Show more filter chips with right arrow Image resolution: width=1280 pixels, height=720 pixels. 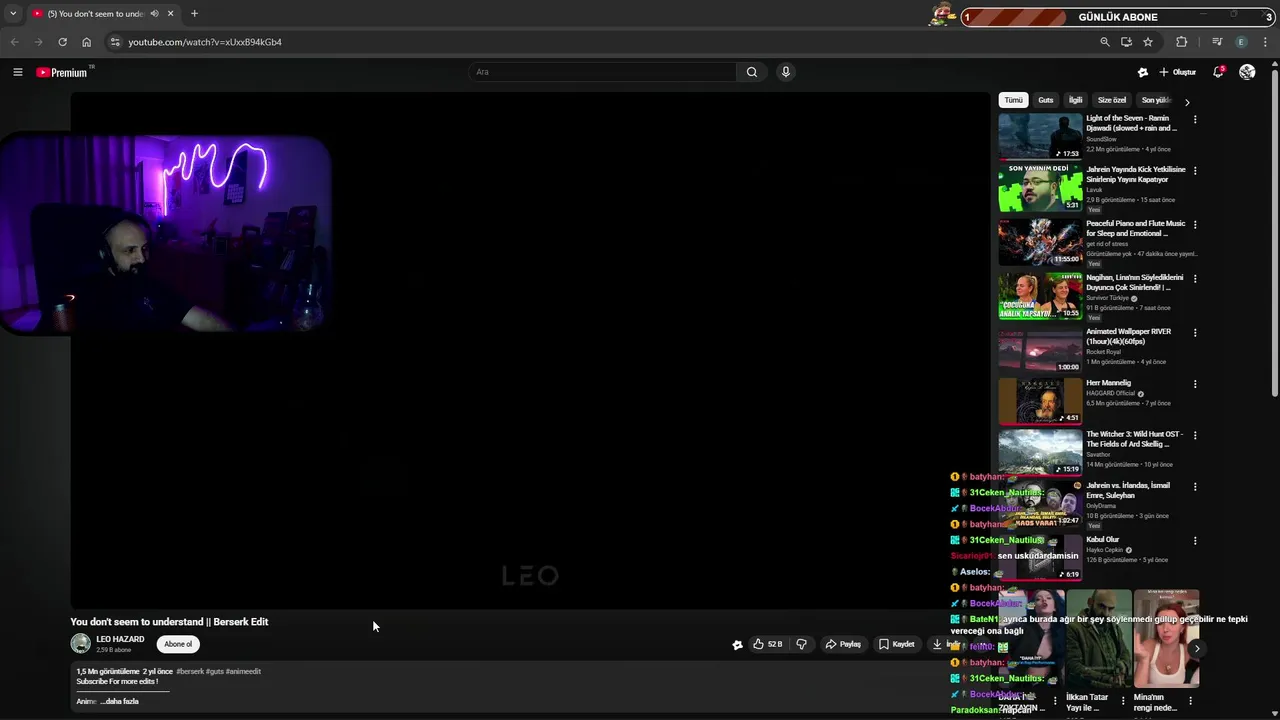point(1187,101)
